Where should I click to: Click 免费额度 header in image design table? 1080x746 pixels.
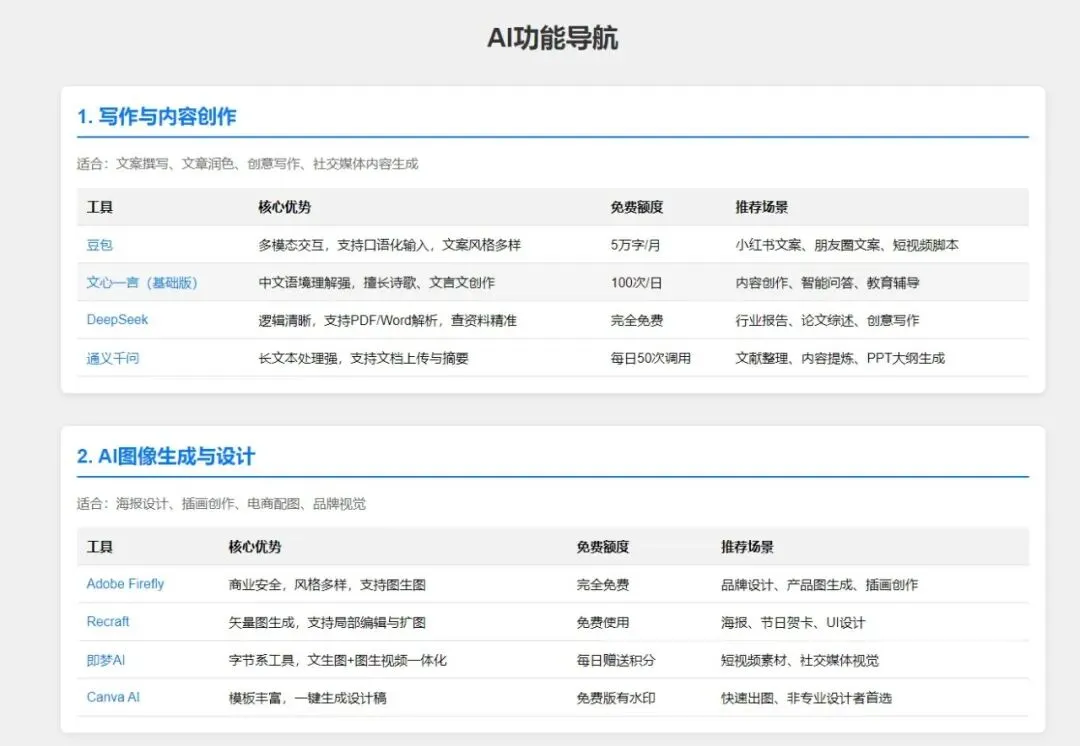pyautogui.click(x=603, y=547)
